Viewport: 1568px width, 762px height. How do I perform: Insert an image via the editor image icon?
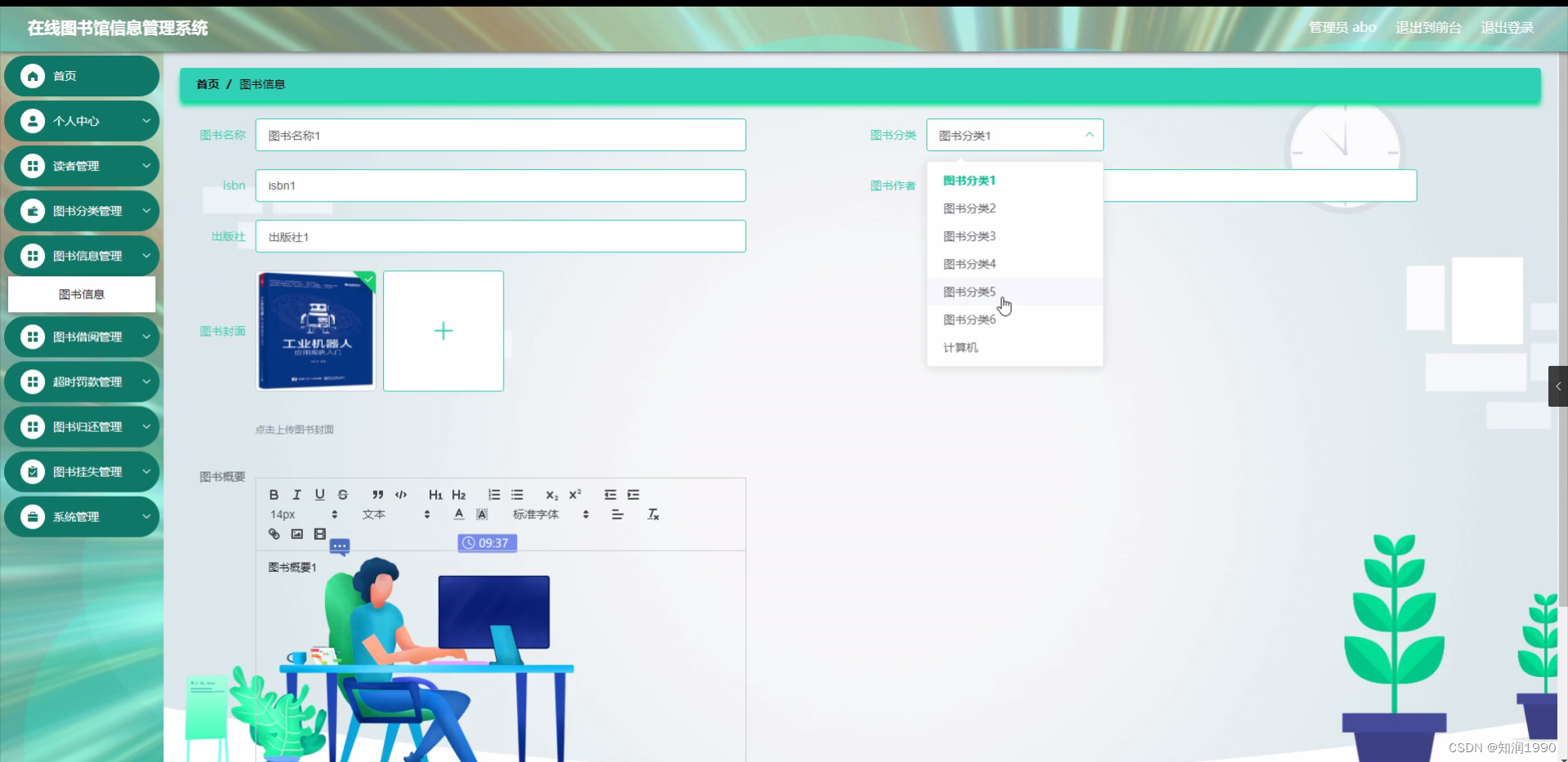point(296,533)
